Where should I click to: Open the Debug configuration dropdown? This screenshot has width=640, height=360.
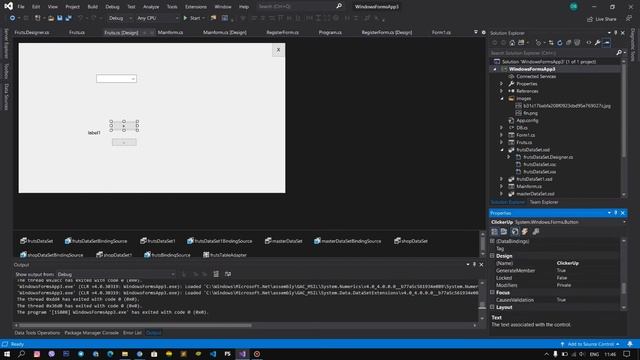(x=120, y=18)
